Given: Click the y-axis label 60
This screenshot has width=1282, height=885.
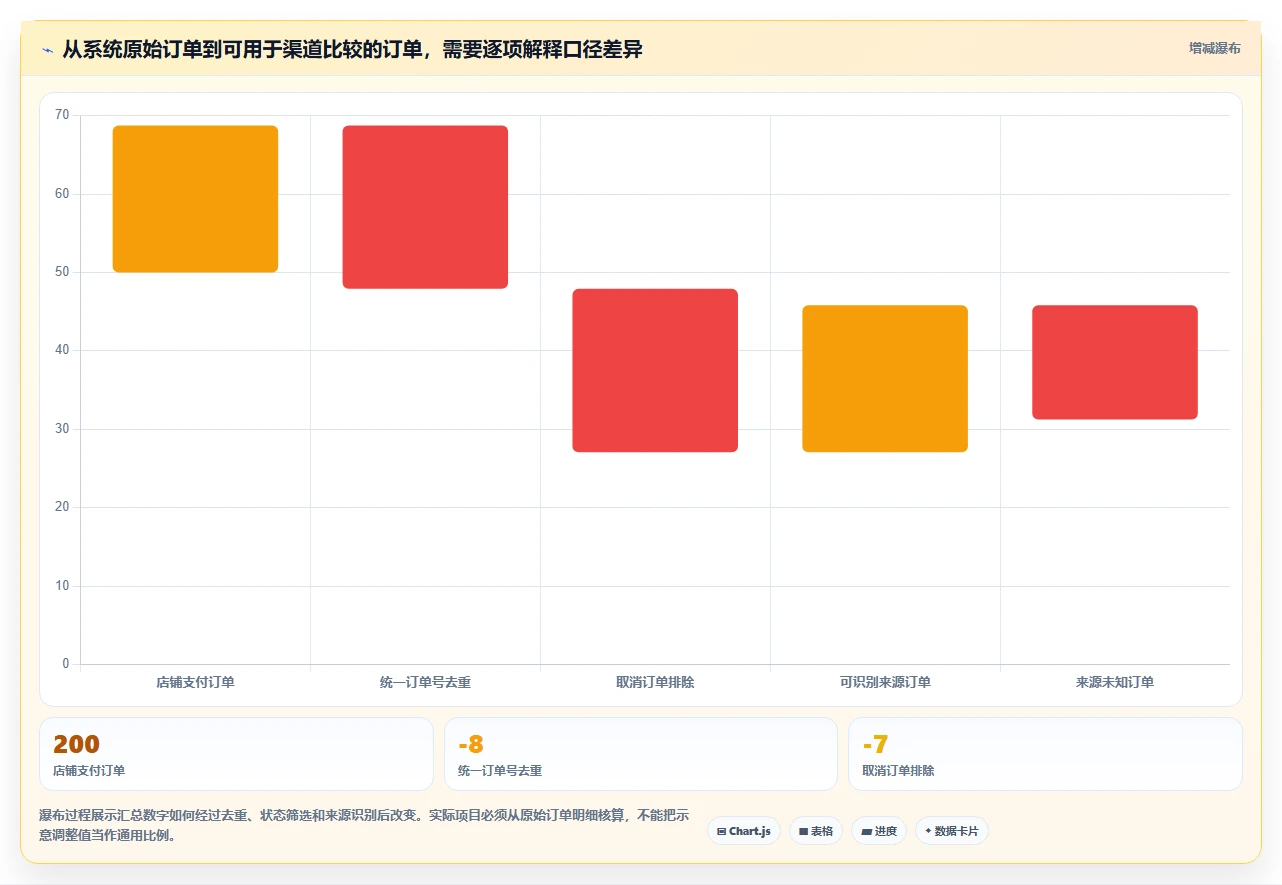Looking at the screenshot, I should pyautogui.click(x=62, y=194).
